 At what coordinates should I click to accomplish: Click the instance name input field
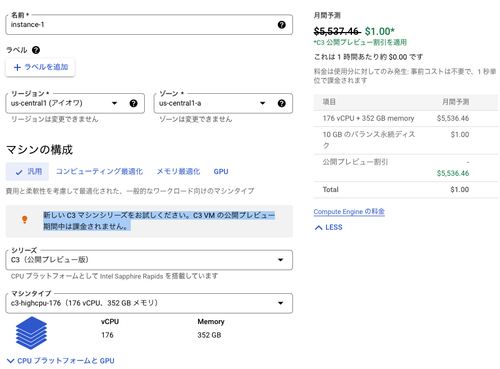[149, 25]
